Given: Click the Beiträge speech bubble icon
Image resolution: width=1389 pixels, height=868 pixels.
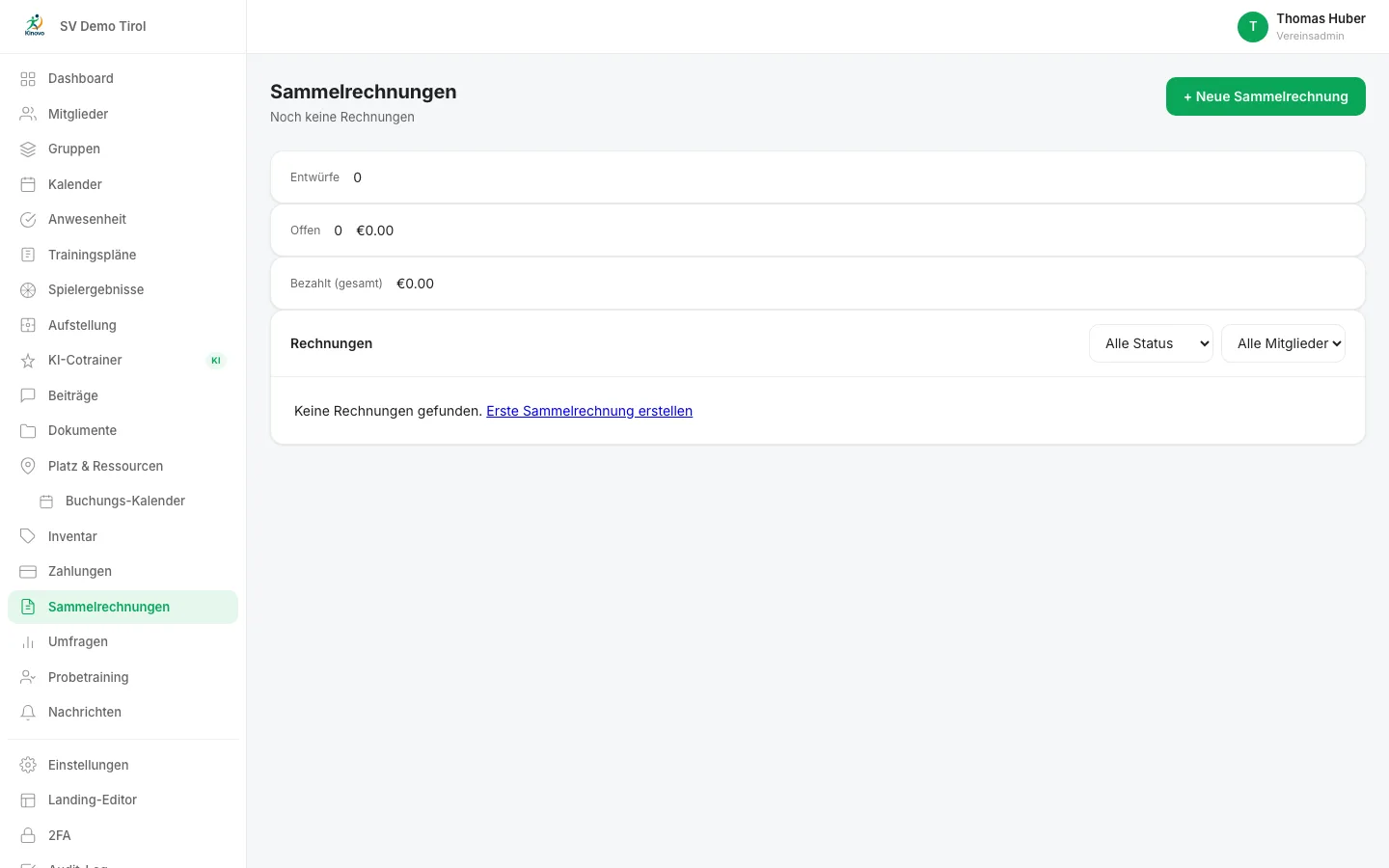Looking at the screenshot, I should (28, 395).
